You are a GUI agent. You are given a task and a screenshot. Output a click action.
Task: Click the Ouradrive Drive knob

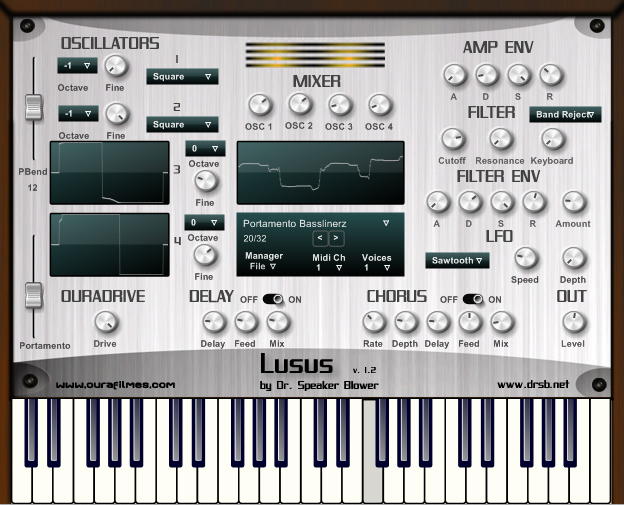(106, 322)
